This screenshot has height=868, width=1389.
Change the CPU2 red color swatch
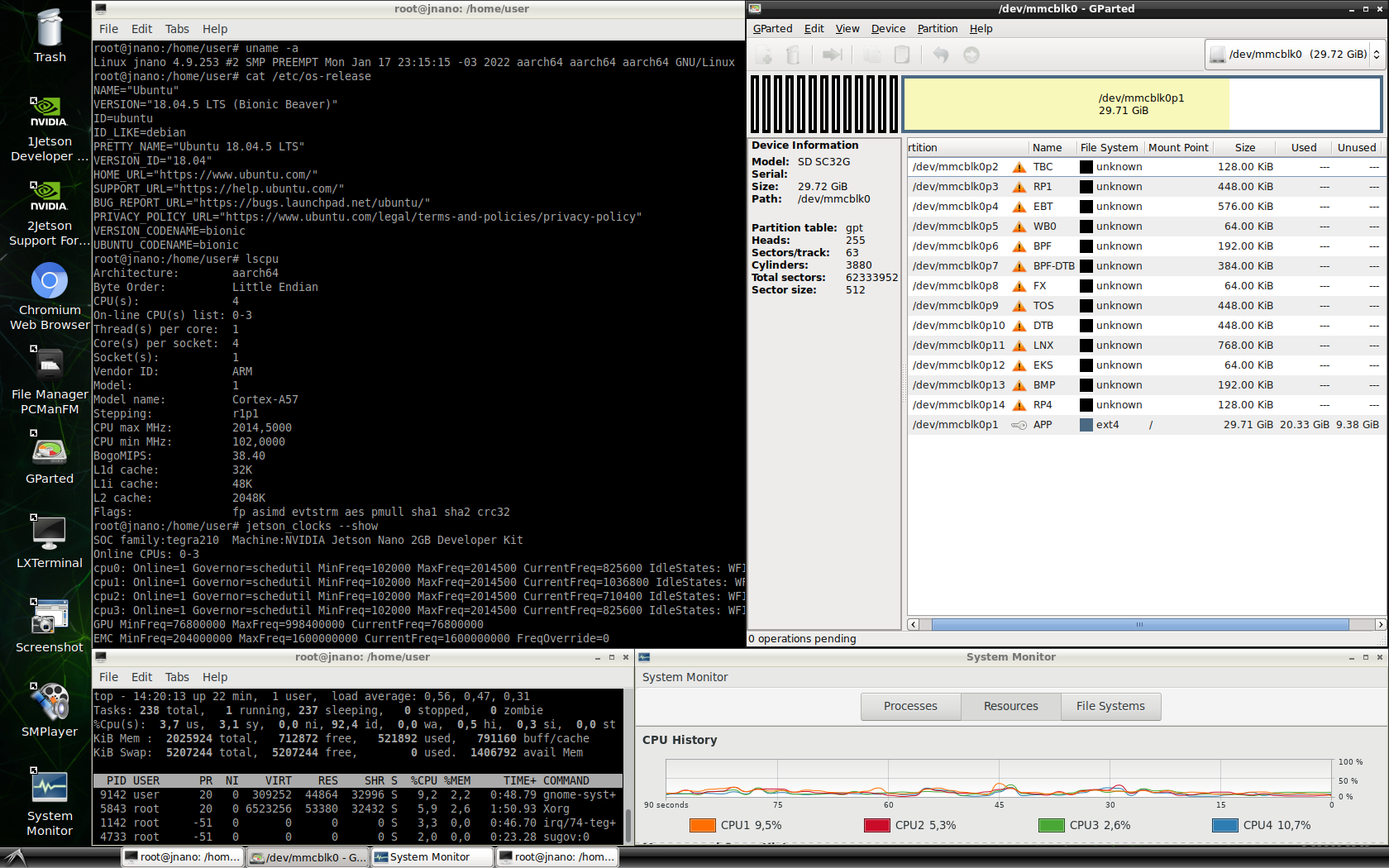(x=876, y=825)
